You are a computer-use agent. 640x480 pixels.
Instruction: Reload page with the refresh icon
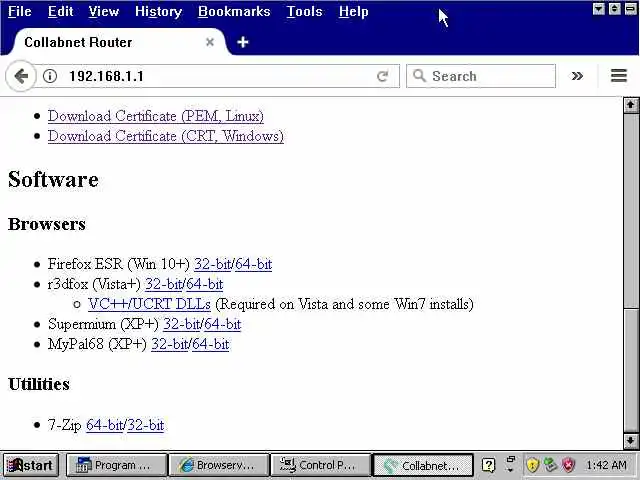382,76
